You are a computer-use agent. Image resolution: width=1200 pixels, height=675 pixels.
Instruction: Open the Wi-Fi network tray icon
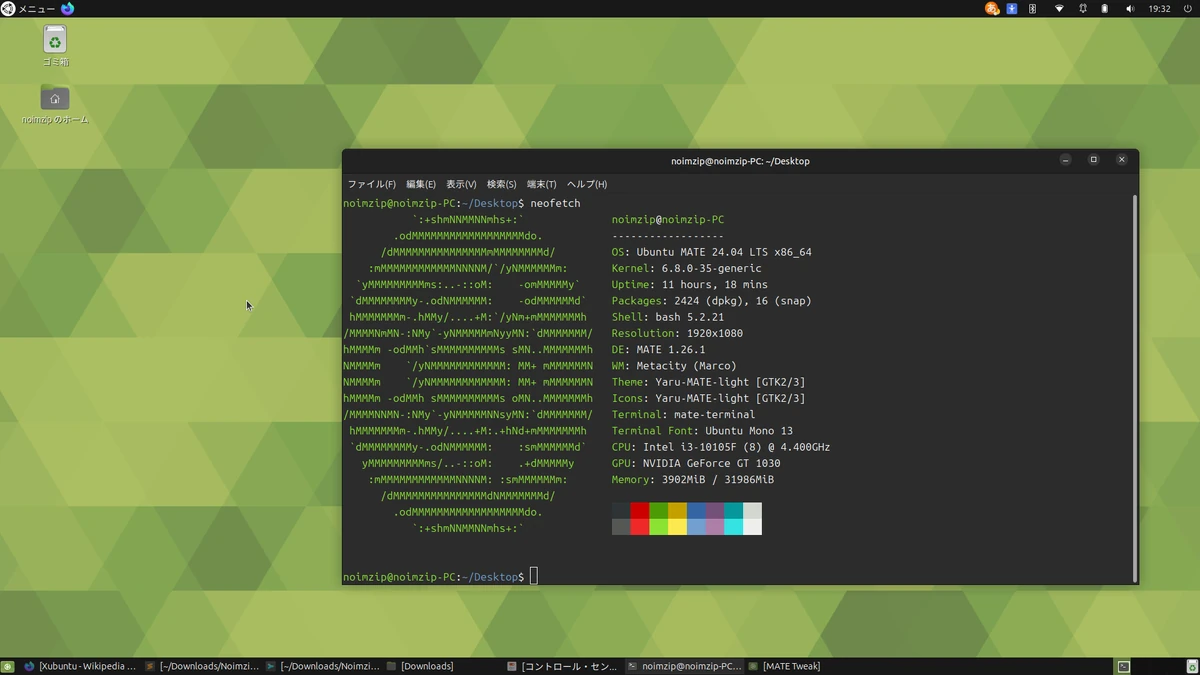click(1059, 8)
